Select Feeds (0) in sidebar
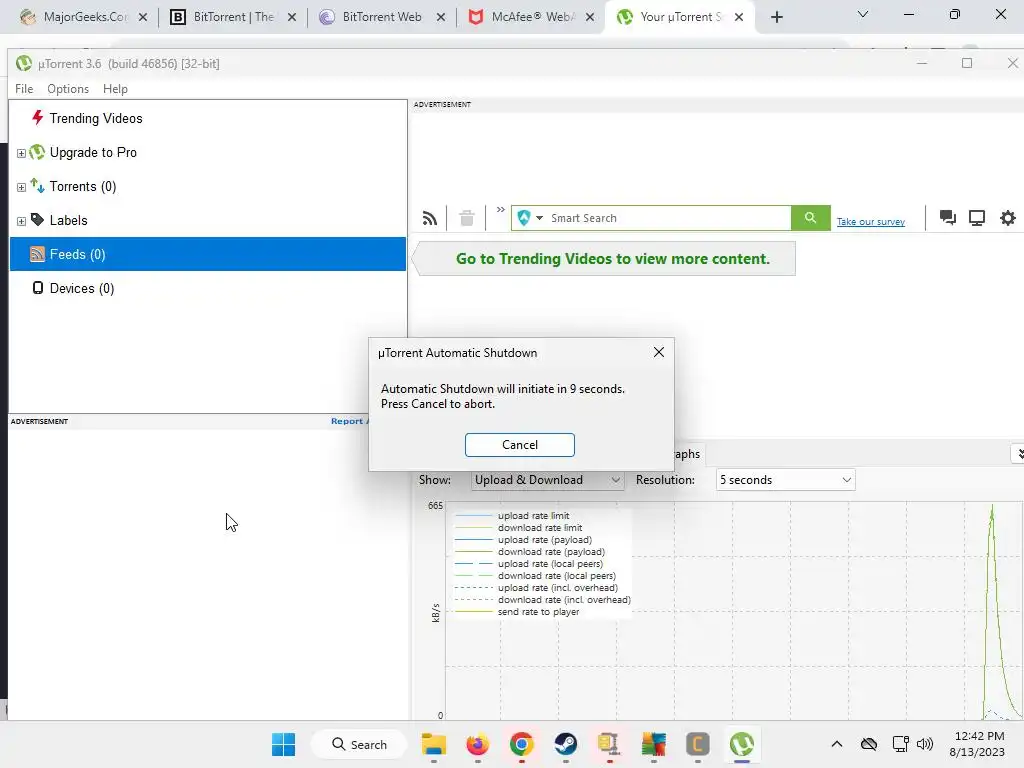 coord(208,254)
